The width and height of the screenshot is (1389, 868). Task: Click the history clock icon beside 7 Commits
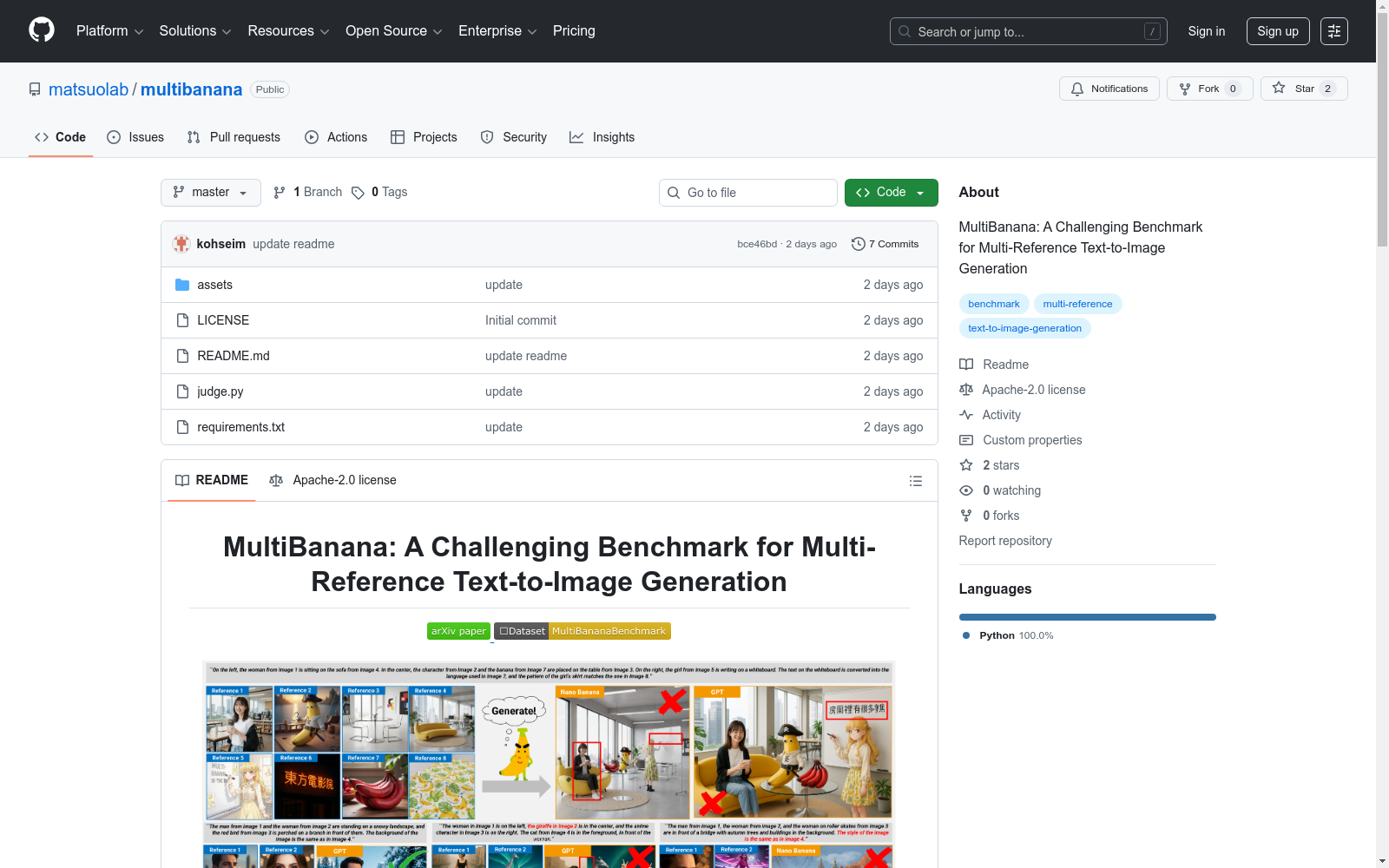(859, 244)
